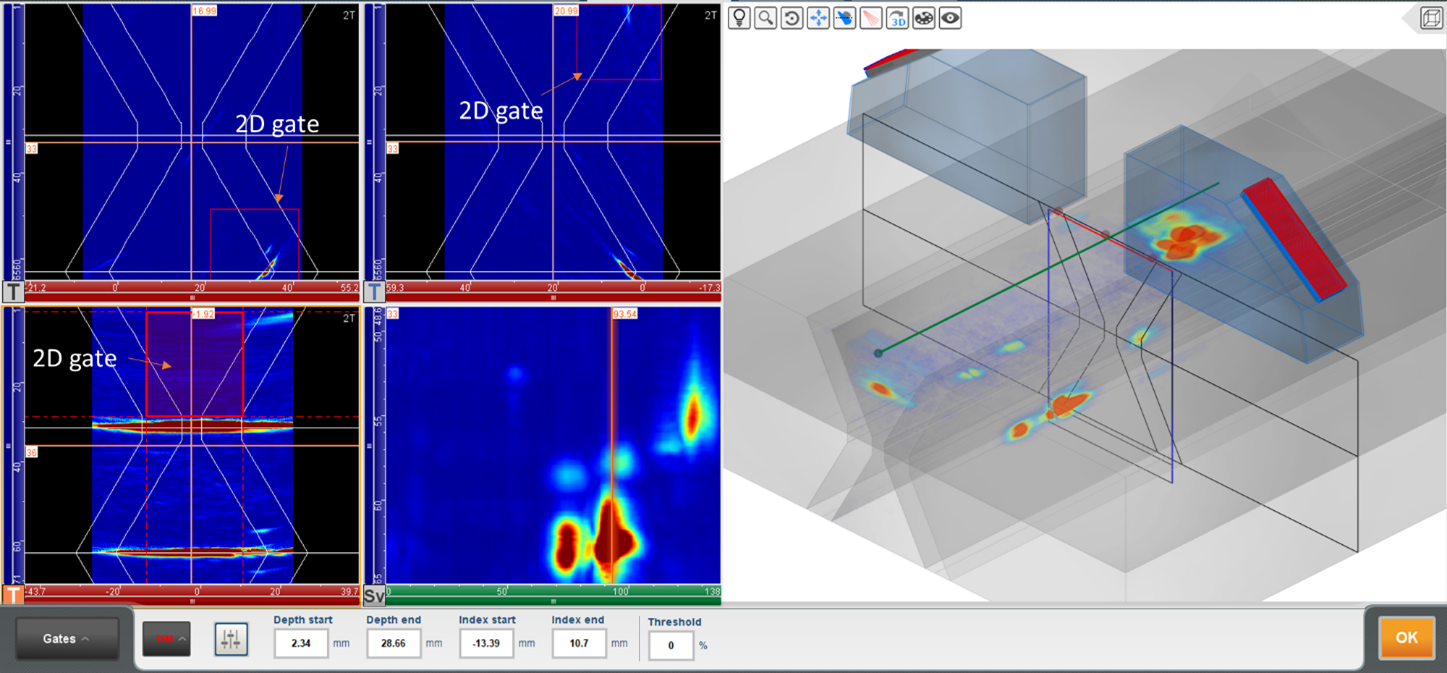This screenshot has height=673, width=1447.
Task: Open gate settings with the sliders button
Action: click(230, 640)
